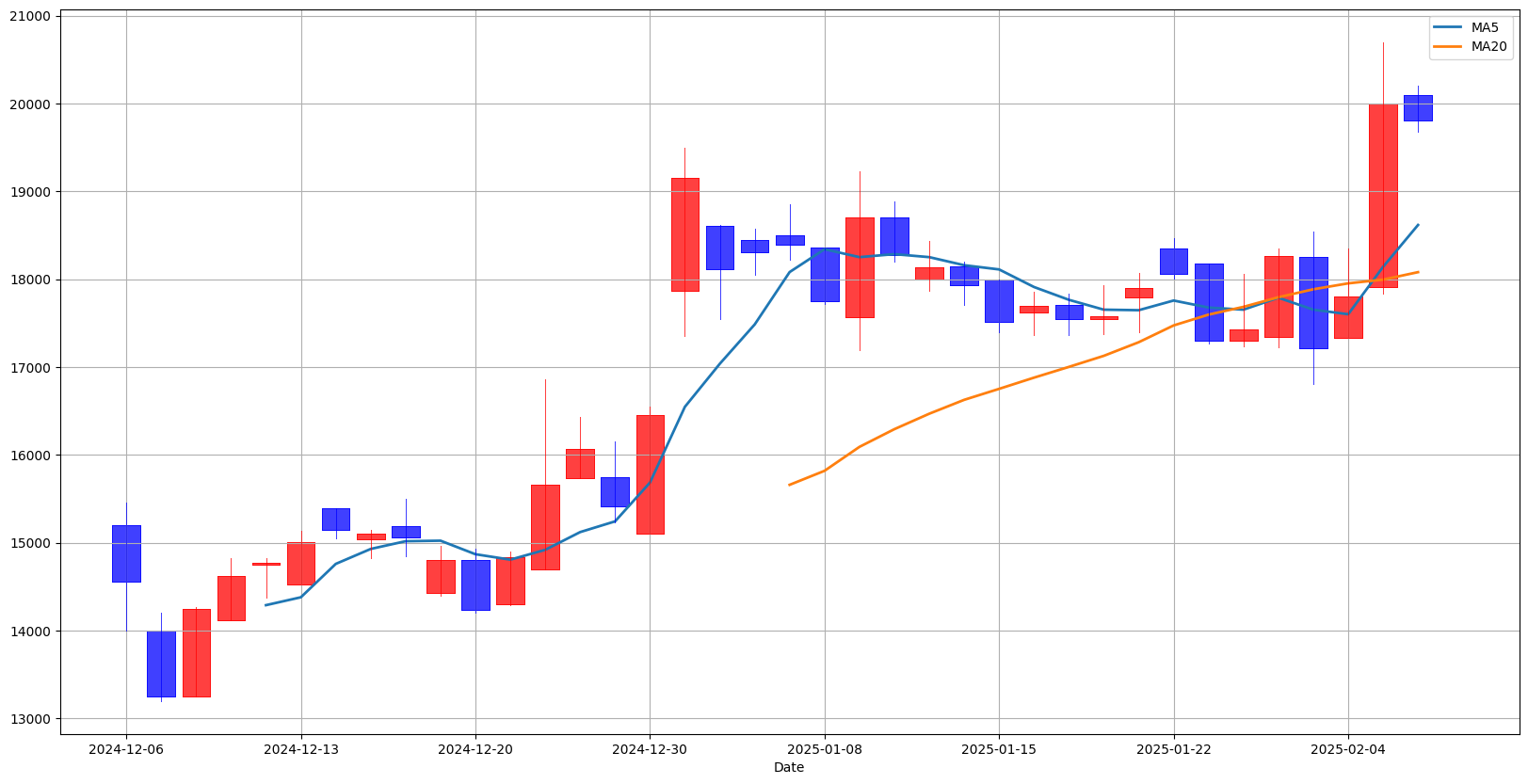Select the orange MA20 legend line swatch
This screenshot has height=784, width=1528.
[1448, 46]
